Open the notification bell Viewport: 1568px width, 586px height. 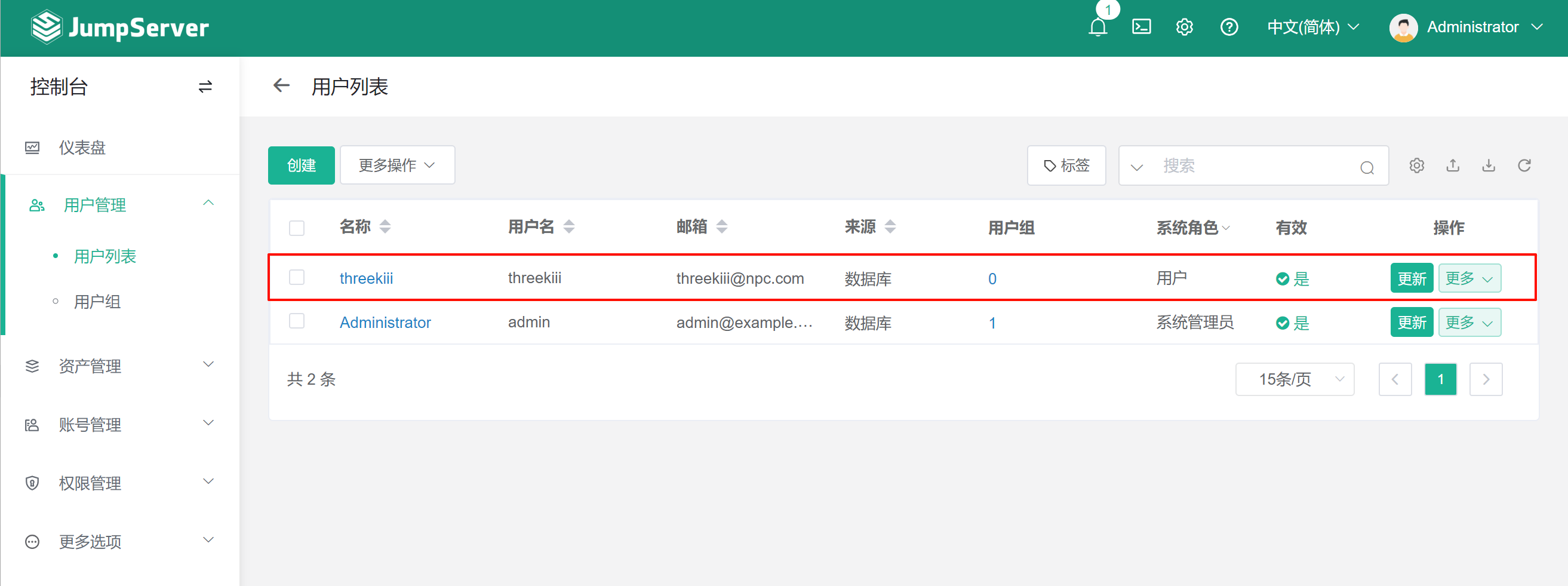[1097, 27]
